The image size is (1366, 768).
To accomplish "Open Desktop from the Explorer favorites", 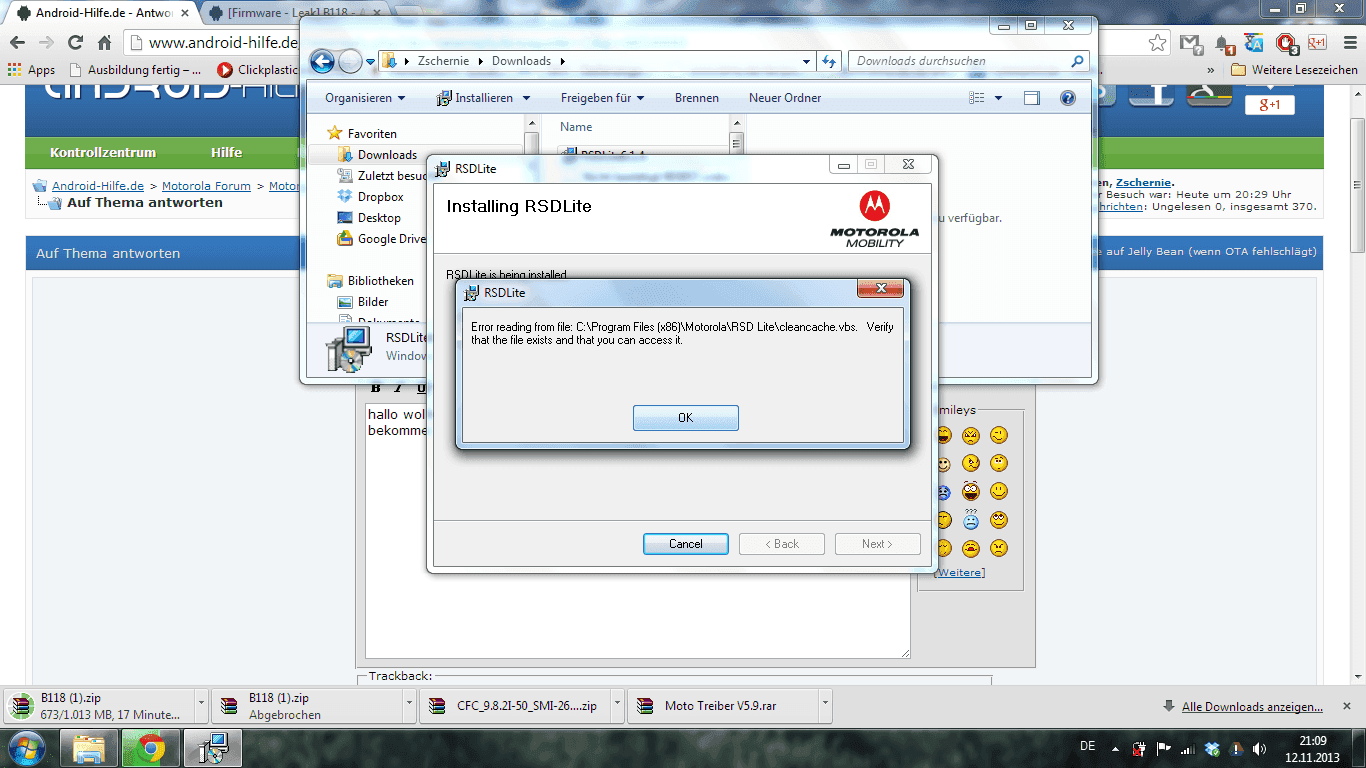I will pos(379,218).
